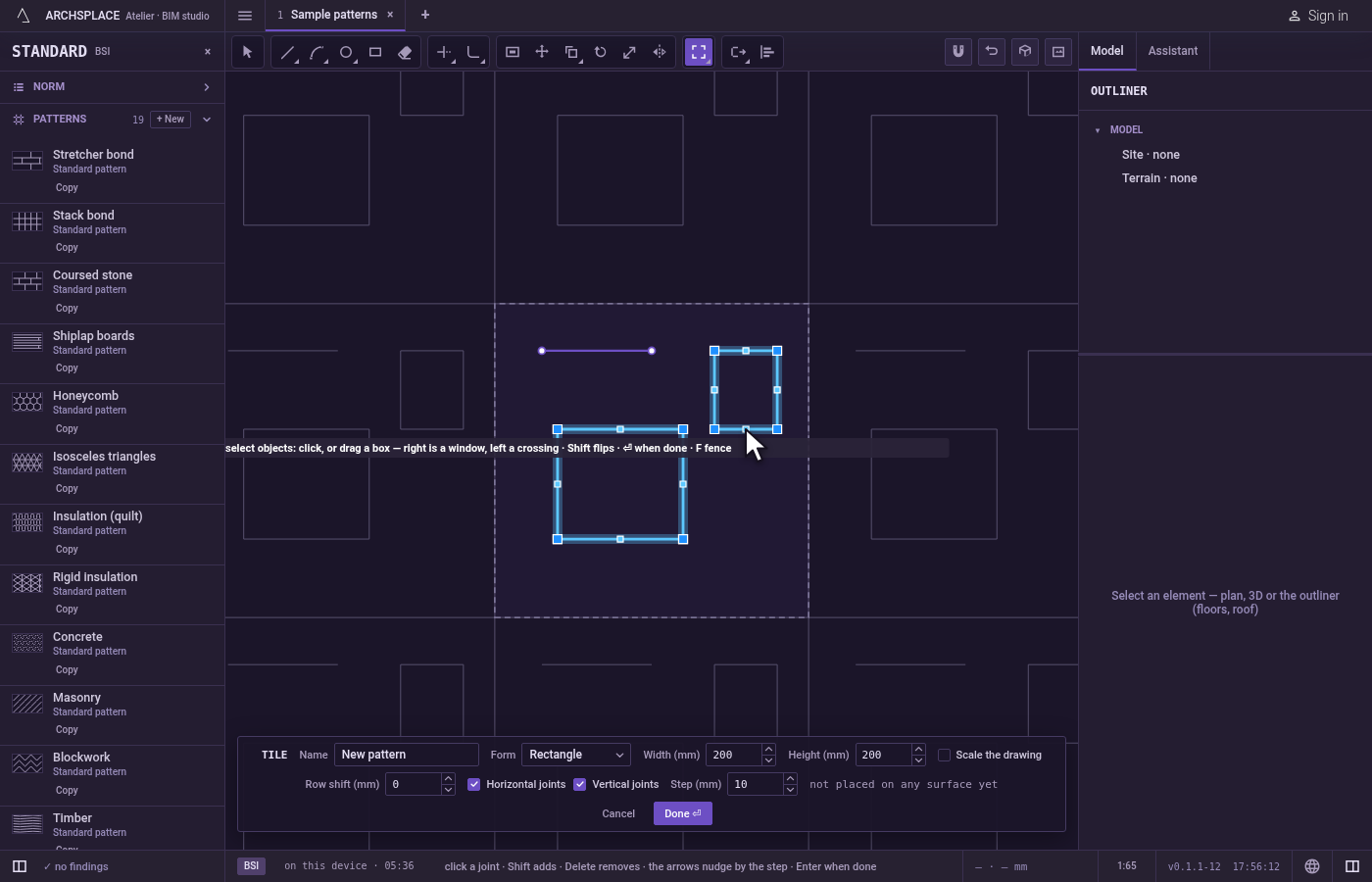Toggle the Vertical joints checkbox

point(580,784)
